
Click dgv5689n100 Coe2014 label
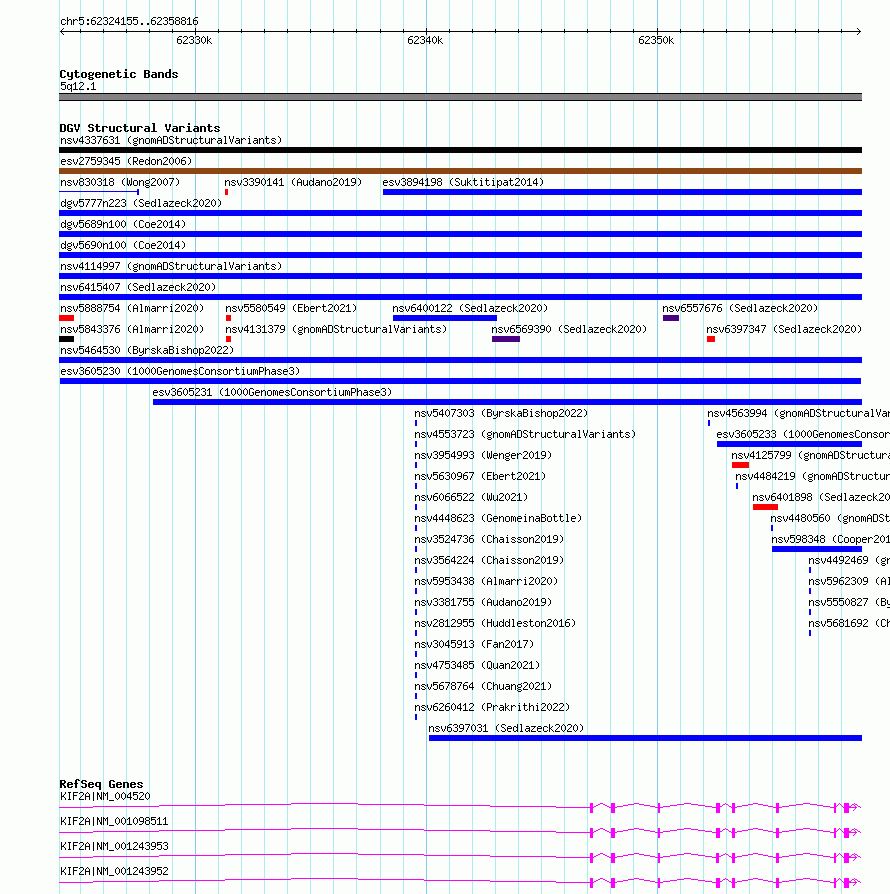click(123, 225)
